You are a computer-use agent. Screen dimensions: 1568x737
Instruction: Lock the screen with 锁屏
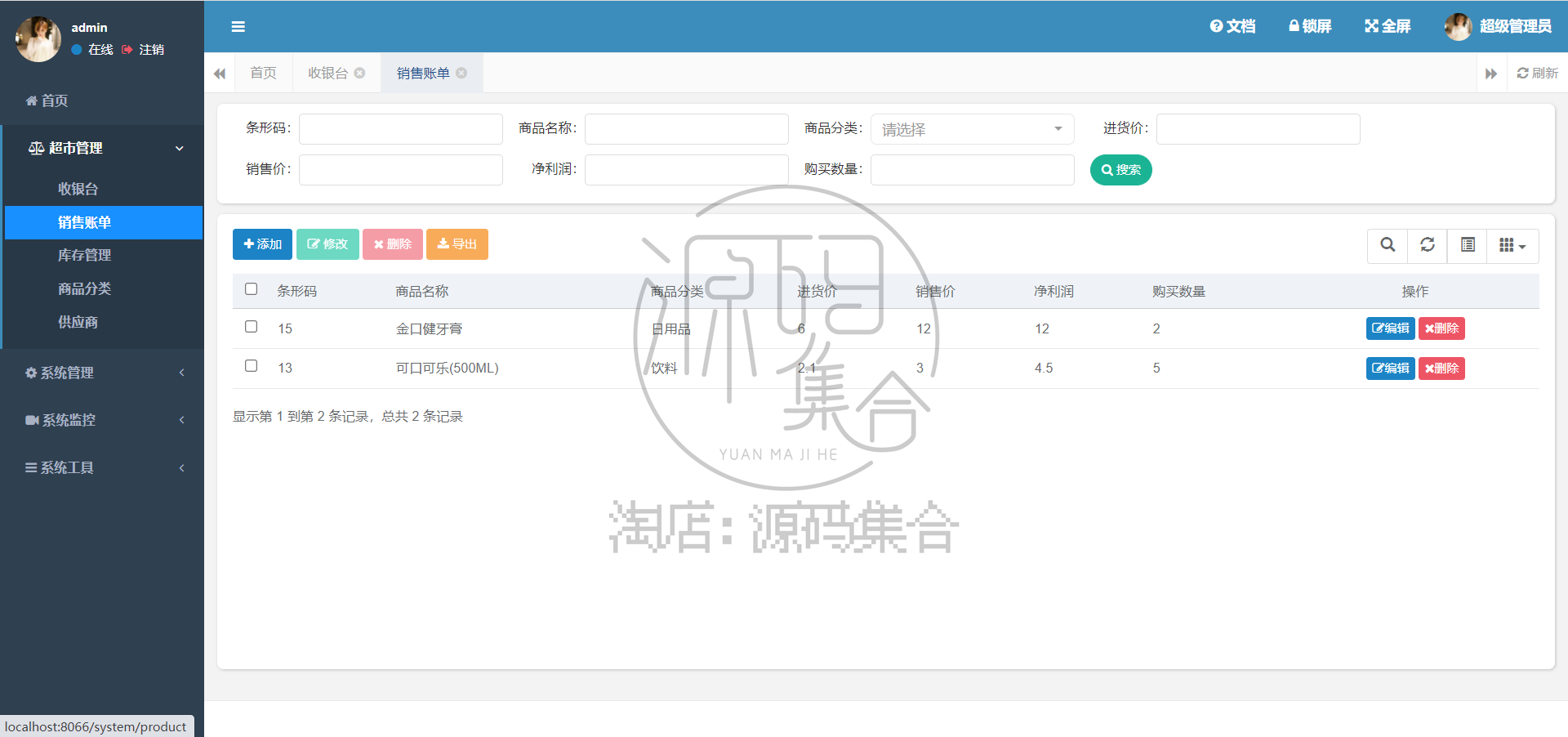click(1310, 26)
